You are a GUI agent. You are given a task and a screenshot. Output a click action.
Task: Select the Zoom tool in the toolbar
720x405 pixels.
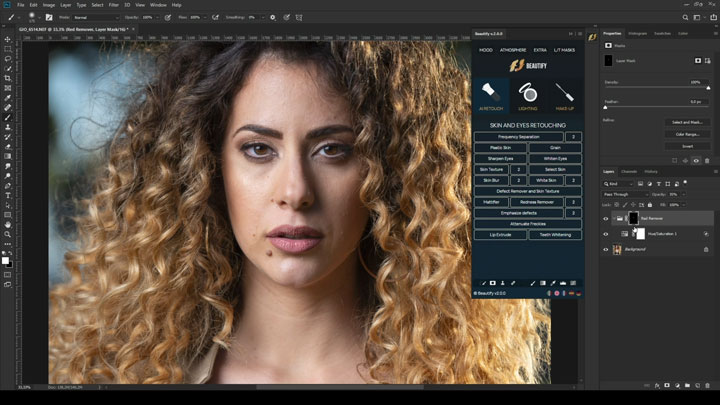pyautogui.click(x=7, y=234)
